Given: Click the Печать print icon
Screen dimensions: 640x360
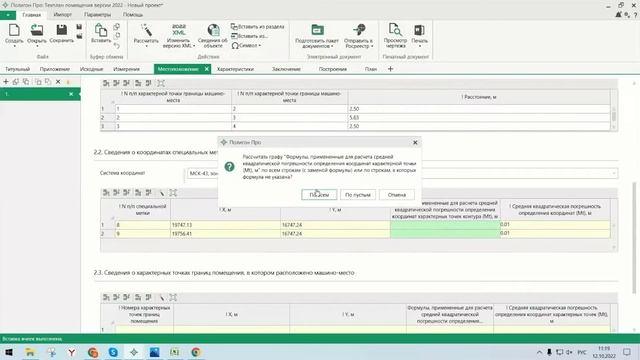Looking at the screenshot, I should pyautogui.click(x=419, y=30).
